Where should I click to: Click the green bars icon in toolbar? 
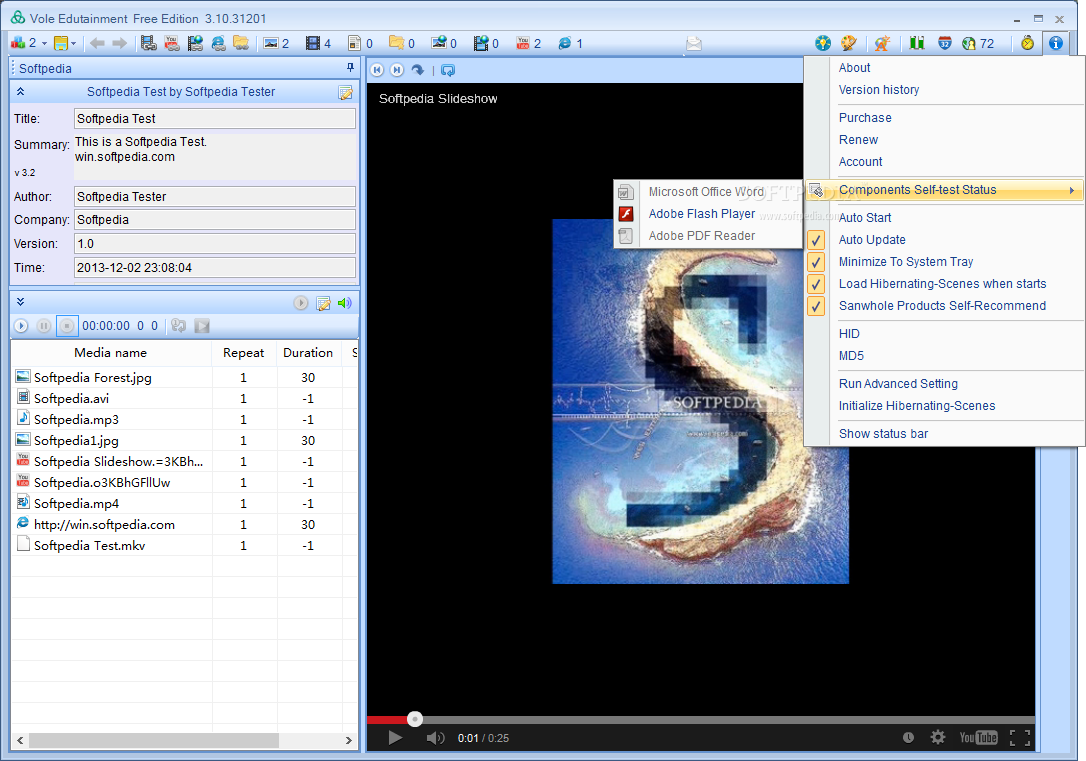click(917, 44)
